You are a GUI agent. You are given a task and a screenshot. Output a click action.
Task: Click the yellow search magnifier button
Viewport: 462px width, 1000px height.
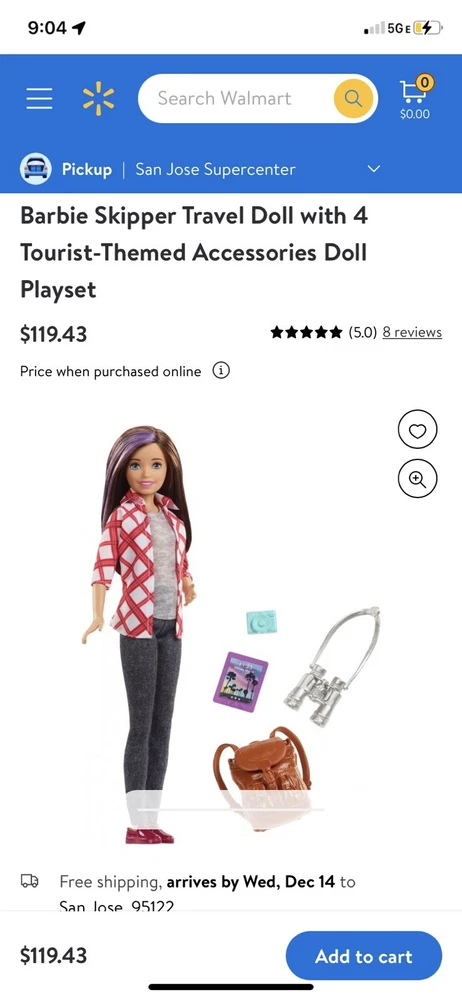point(352,98)
